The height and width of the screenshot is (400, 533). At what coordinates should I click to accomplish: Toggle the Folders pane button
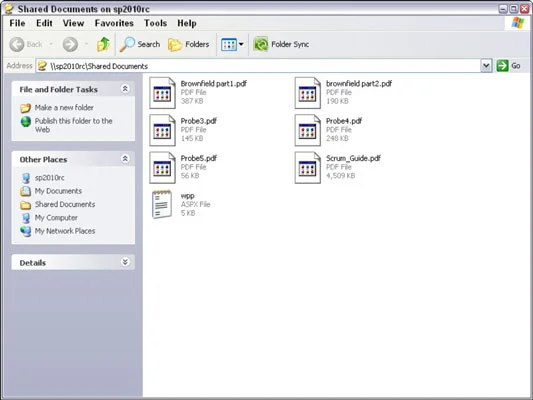click(188, 44)
